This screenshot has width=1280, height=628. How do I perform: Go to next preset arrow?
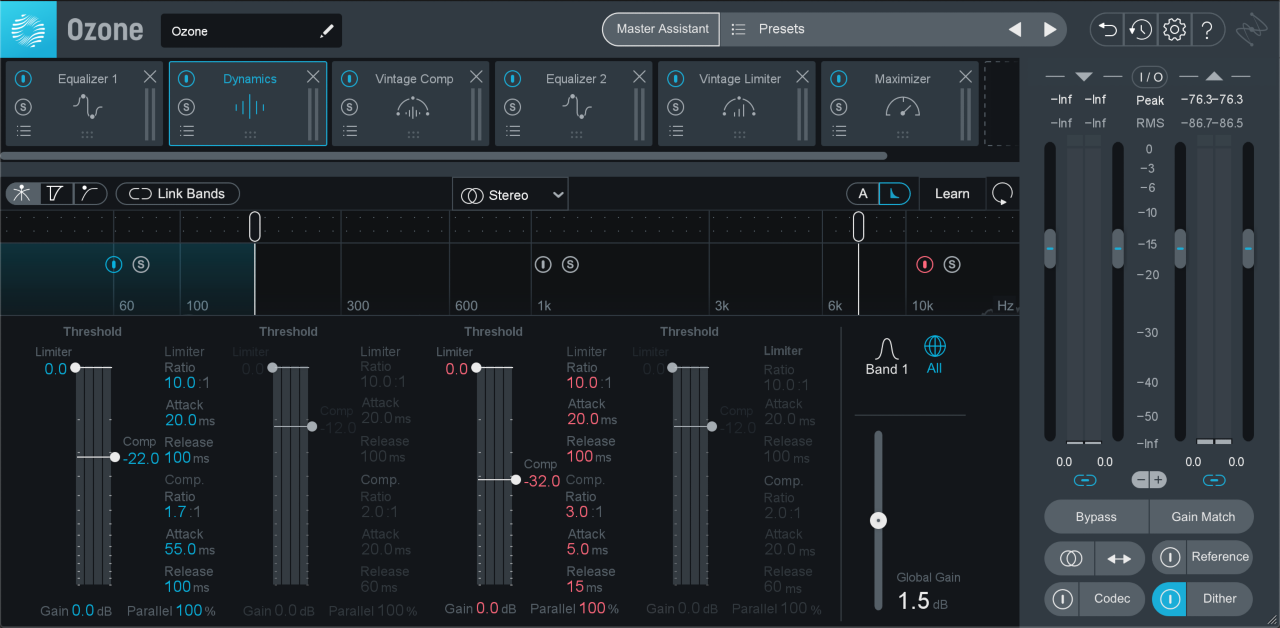pos(1050,29)
